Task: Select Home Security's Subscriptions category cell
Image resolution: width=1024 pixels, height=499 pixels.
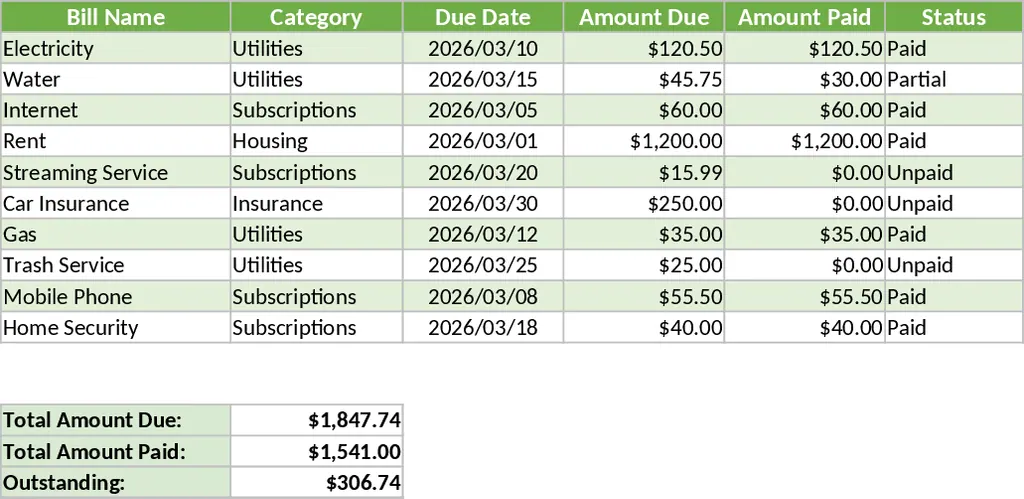Action: pyautogui.click(x=316, y=327)
